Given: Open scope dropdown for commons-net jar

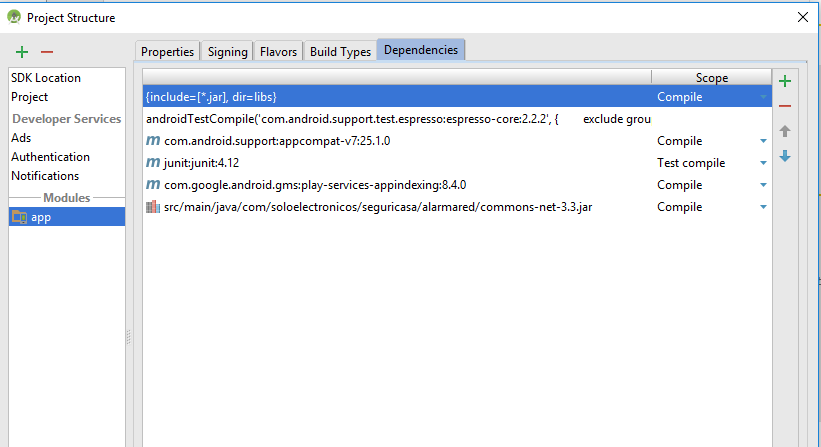Looking at the screenshot, I should [763, 207].
